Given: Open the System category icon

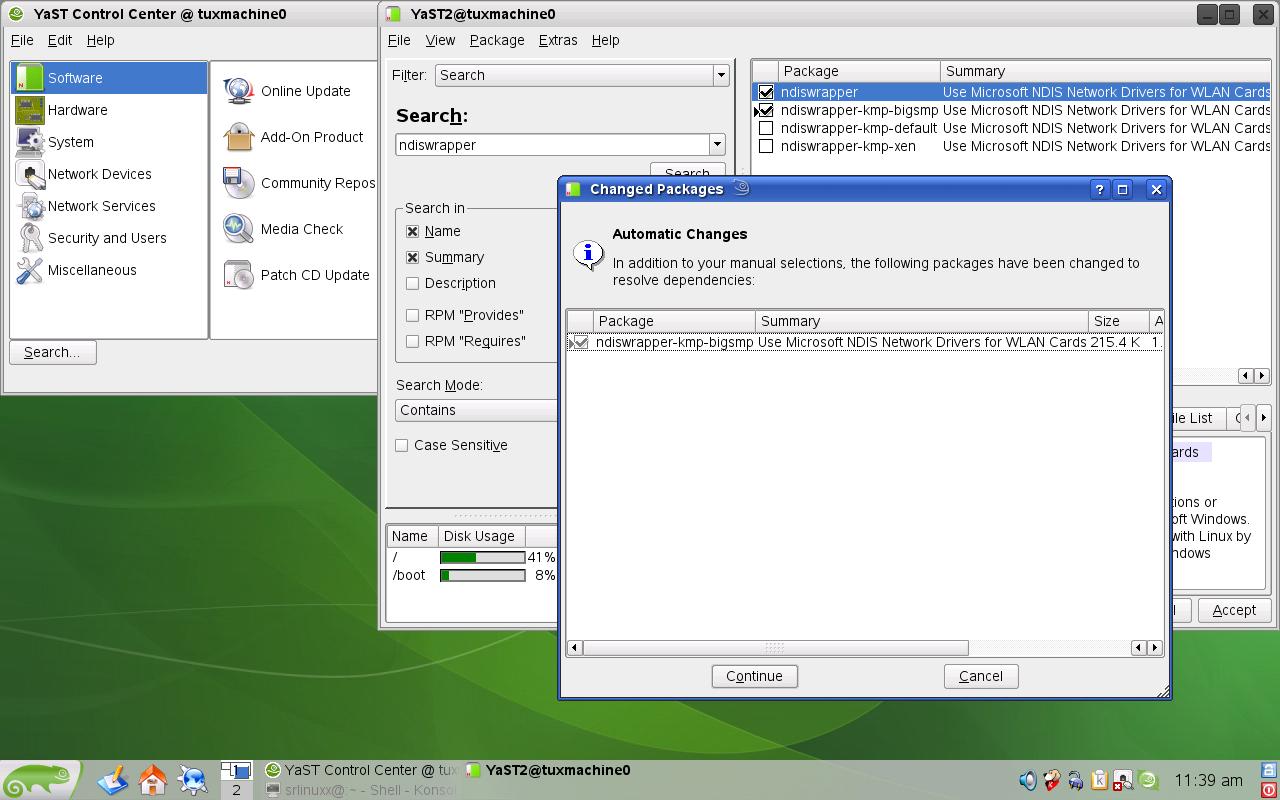Looking at the screenshot, I should pyautogui.click(x=30, y=142).
